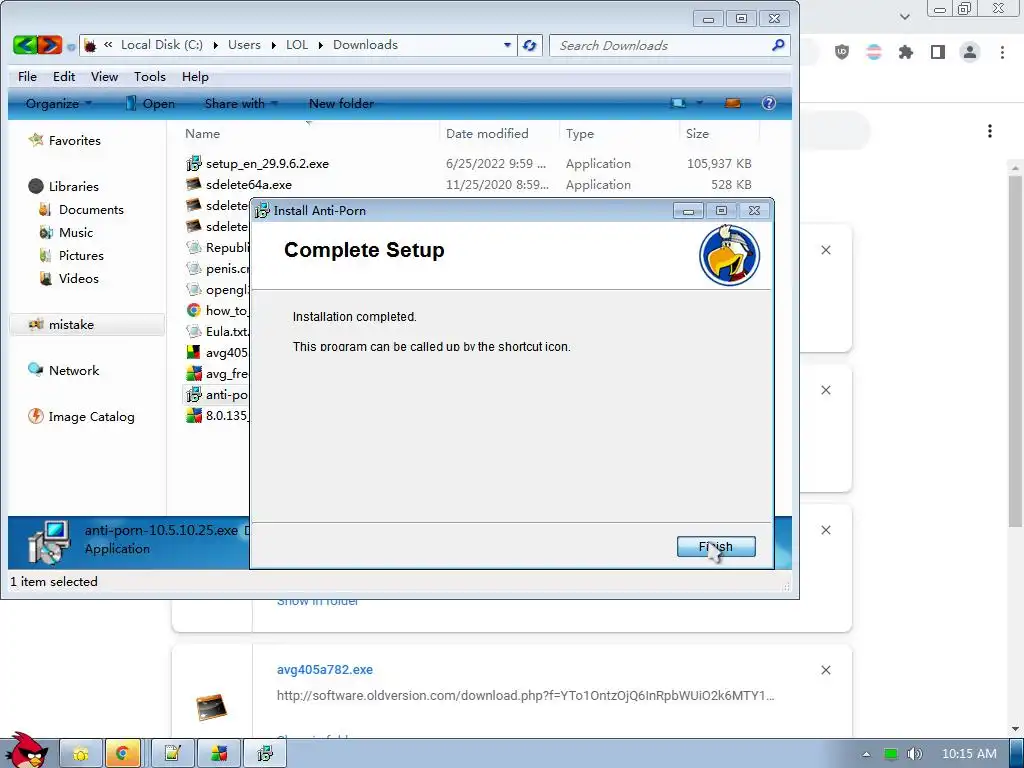The width and height of the screenshot is (1024, 768).
Task: Click the Chrome extensions puzzle icon
Action: coord(905,52)
